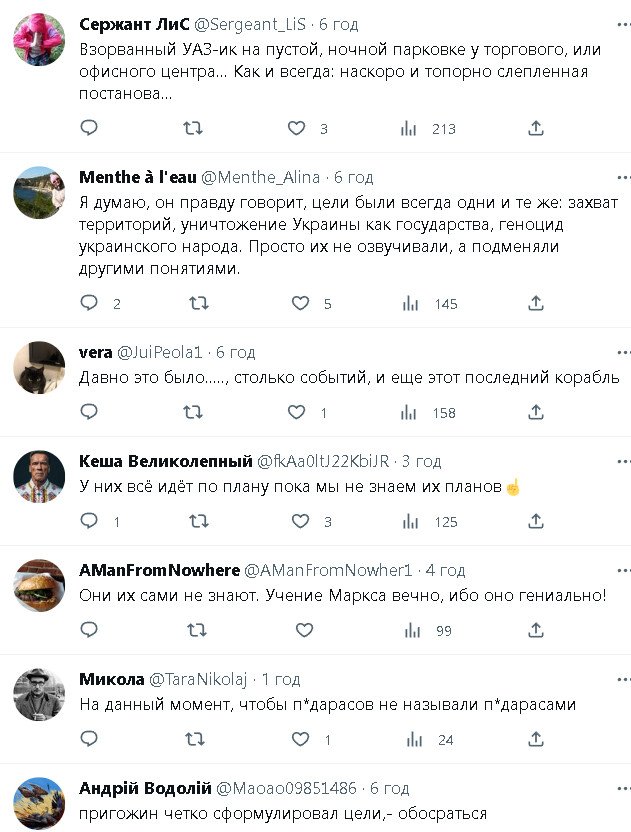Open more options on Сержант ЛиС's tweet
The image size is (631, 832).
(x=624, y=24)
